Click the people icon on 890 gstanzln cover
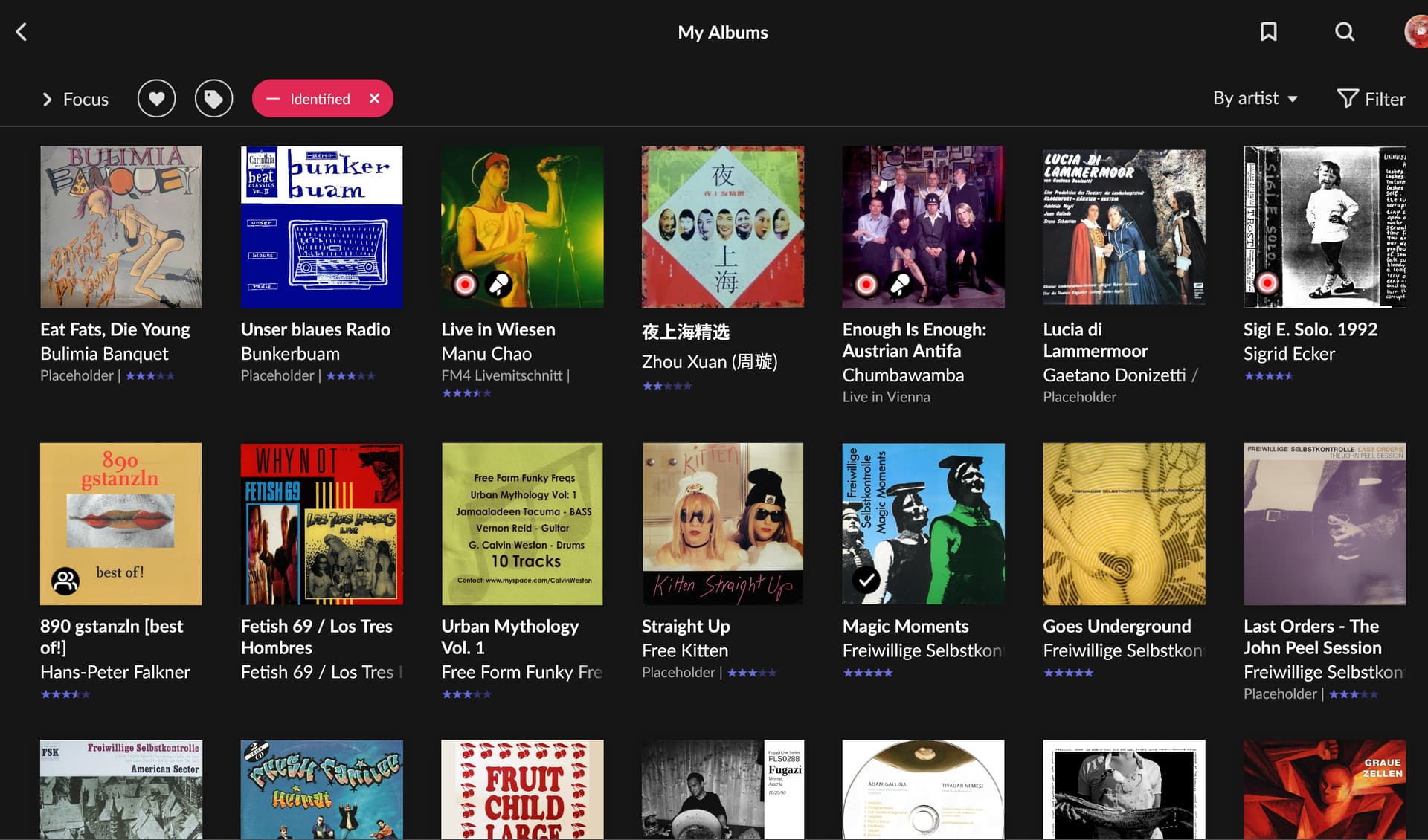 tap(65, 581)
